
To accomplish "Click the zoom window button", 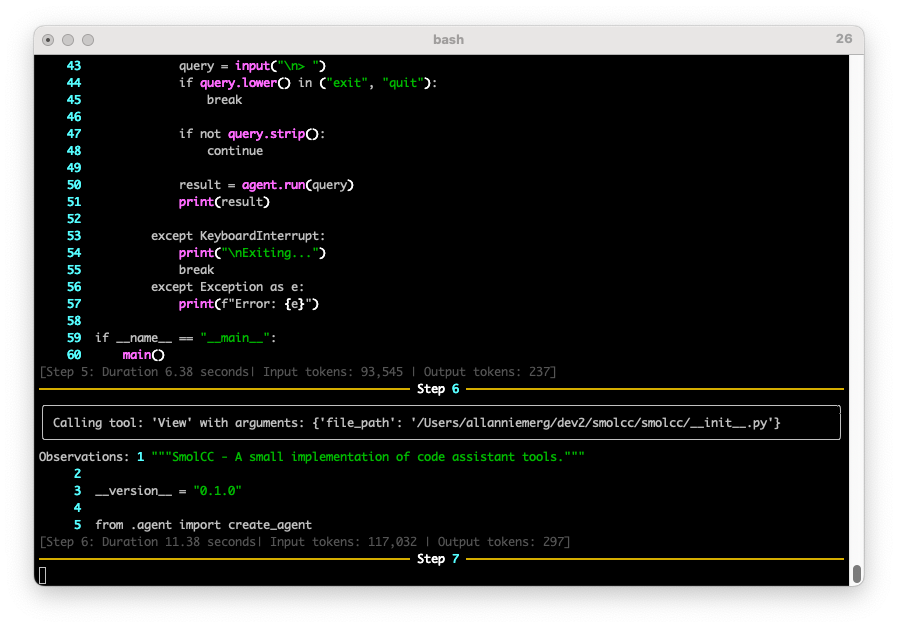I will click(x=88, y=40).
